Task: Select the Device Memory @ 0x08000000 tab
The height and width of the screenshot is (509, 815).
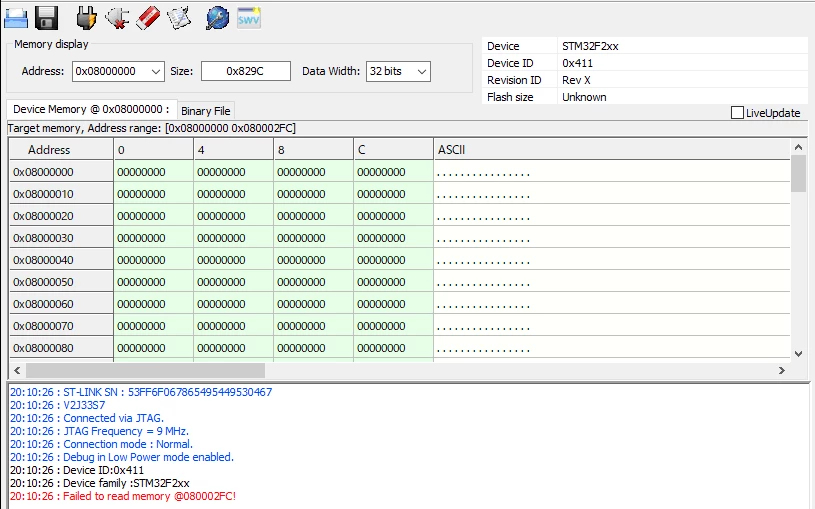Action: [x=91, y=109]
